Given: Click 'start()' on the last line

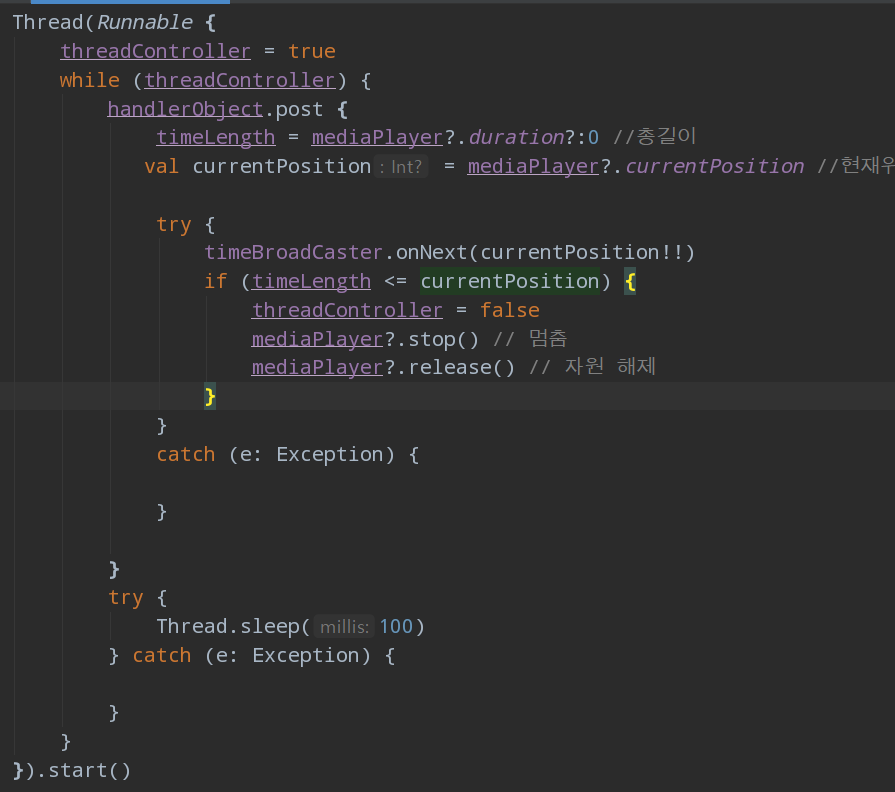Looking at the screenshot, I should 90,771.
